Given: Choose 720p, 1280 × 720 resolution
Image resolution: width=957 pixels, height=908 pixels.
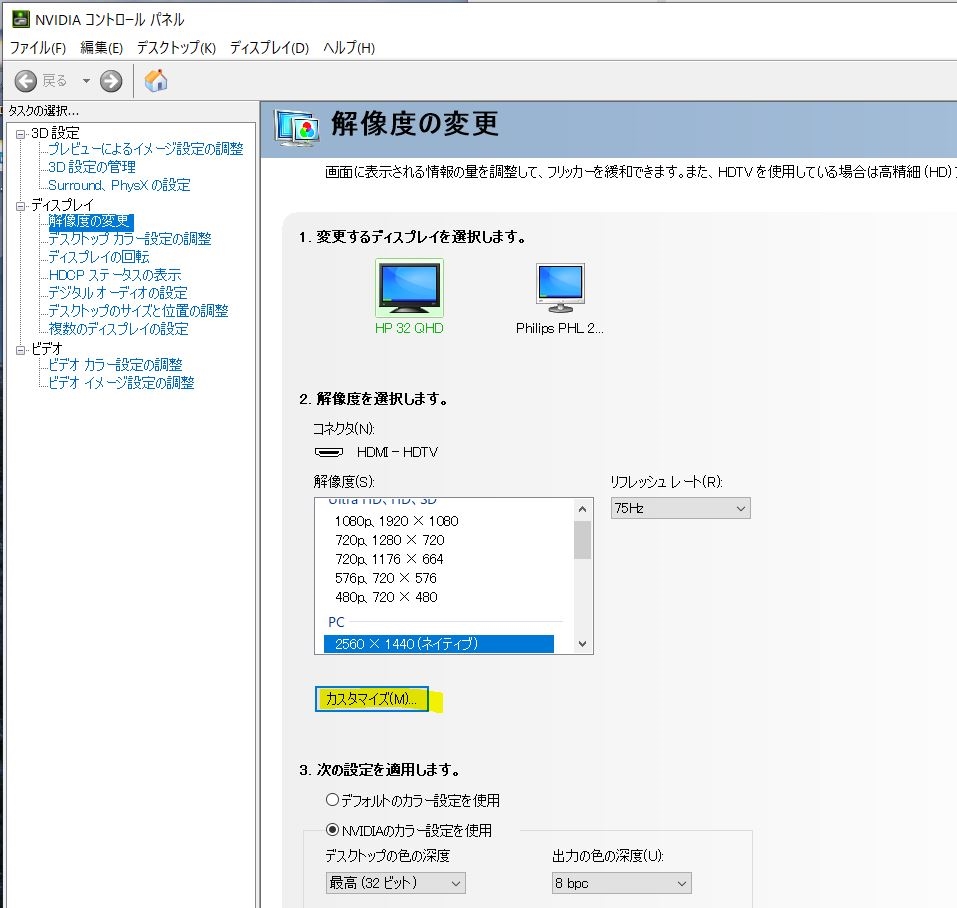Looking at the screenshot, I should (x=390, y=540).
